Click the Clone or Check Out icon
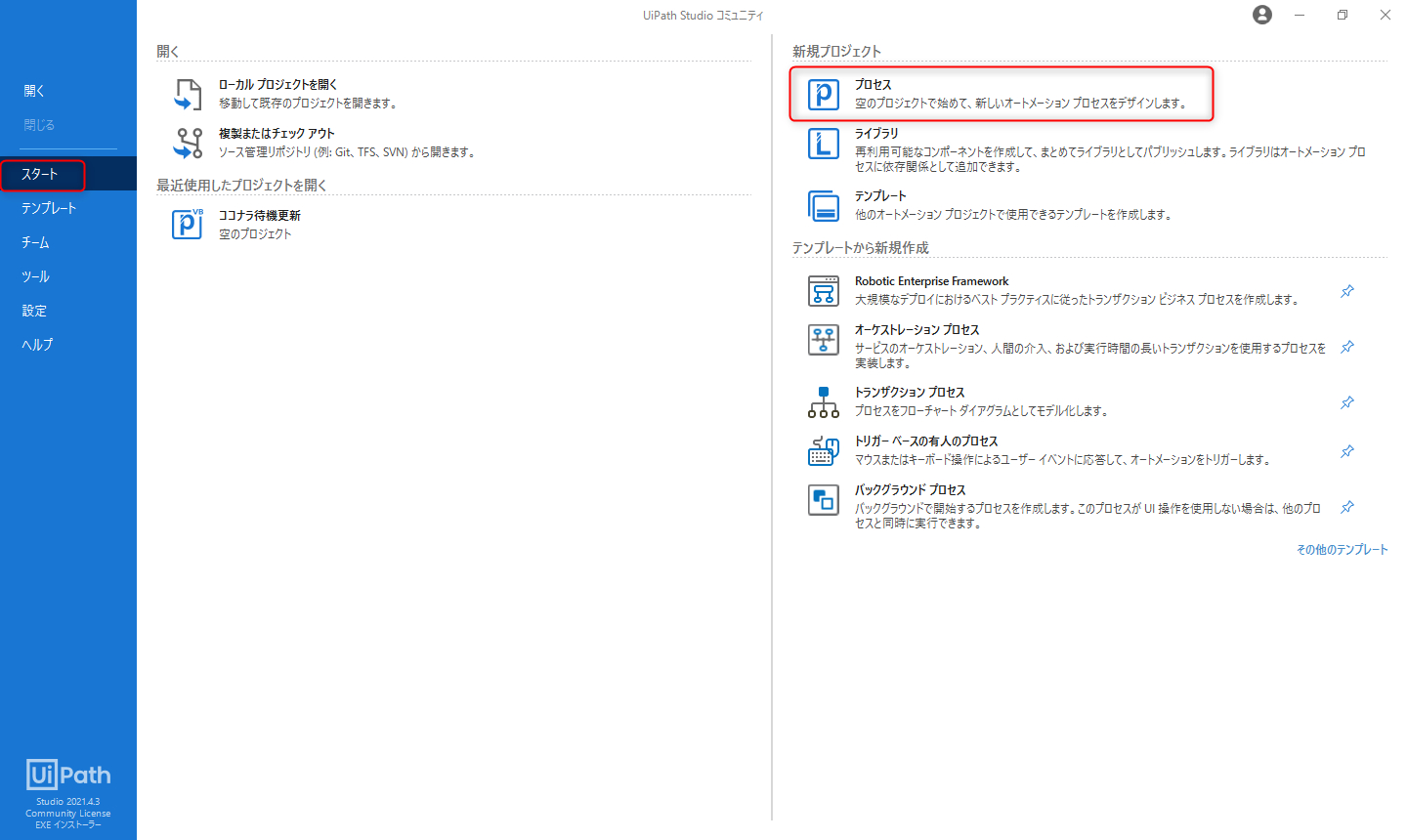This screenshot has width=1407, height=840. [x=188, y=143]
